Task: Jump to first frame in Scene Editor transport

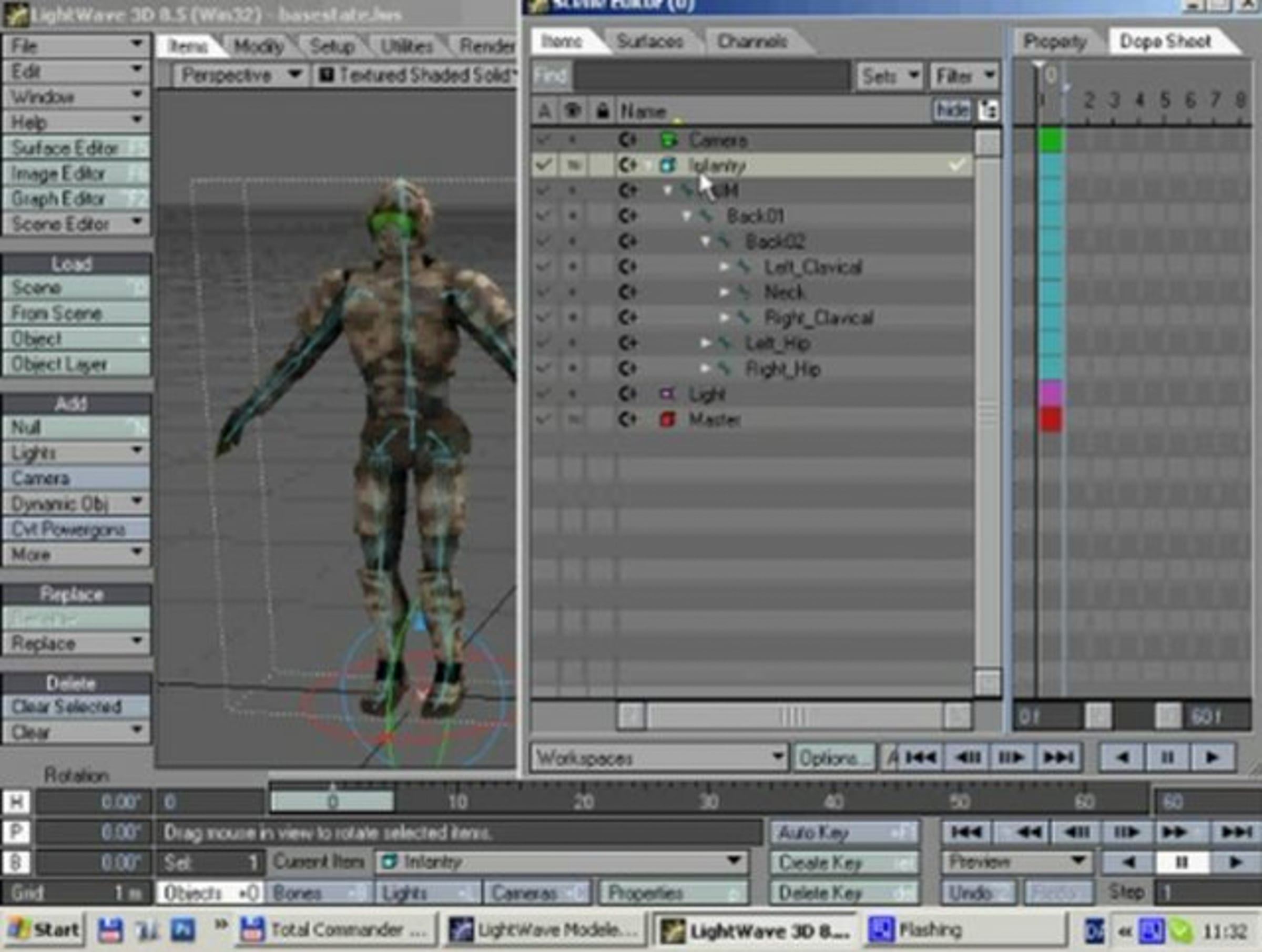Action: click(x=921, y=757)
